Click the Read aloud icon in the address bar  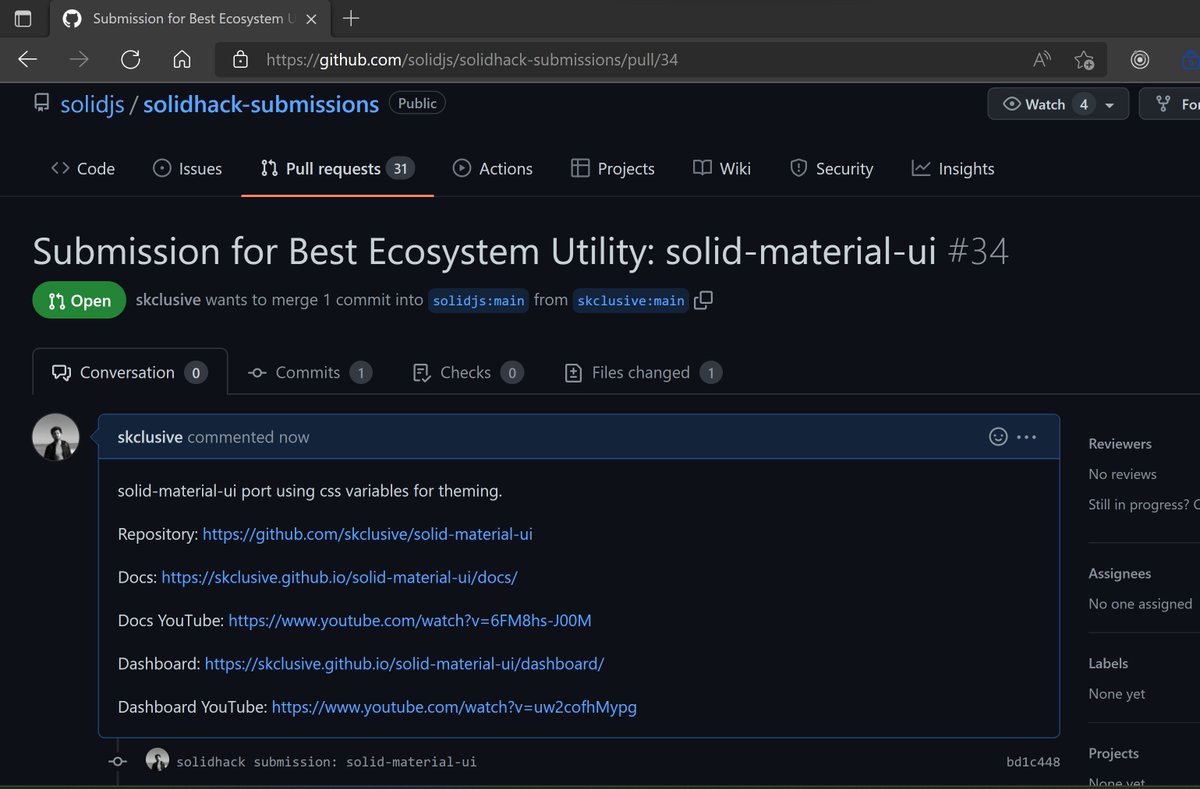click(1042, 60)
